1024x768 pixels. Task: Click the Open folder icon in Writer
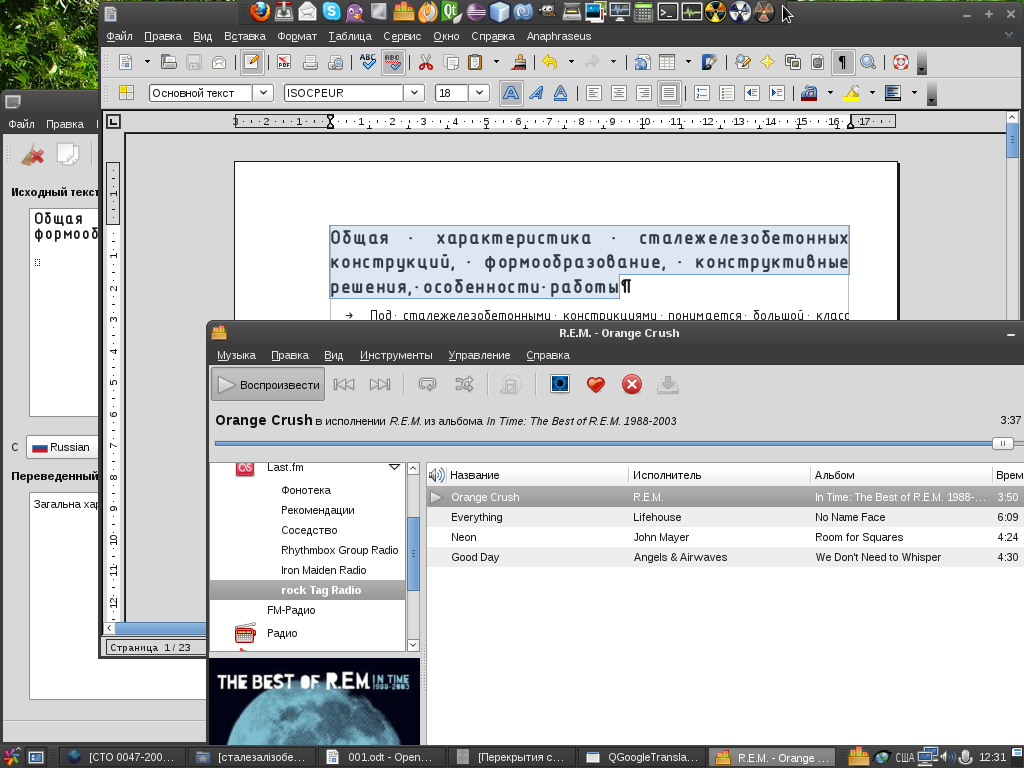[x=168, y=62]
